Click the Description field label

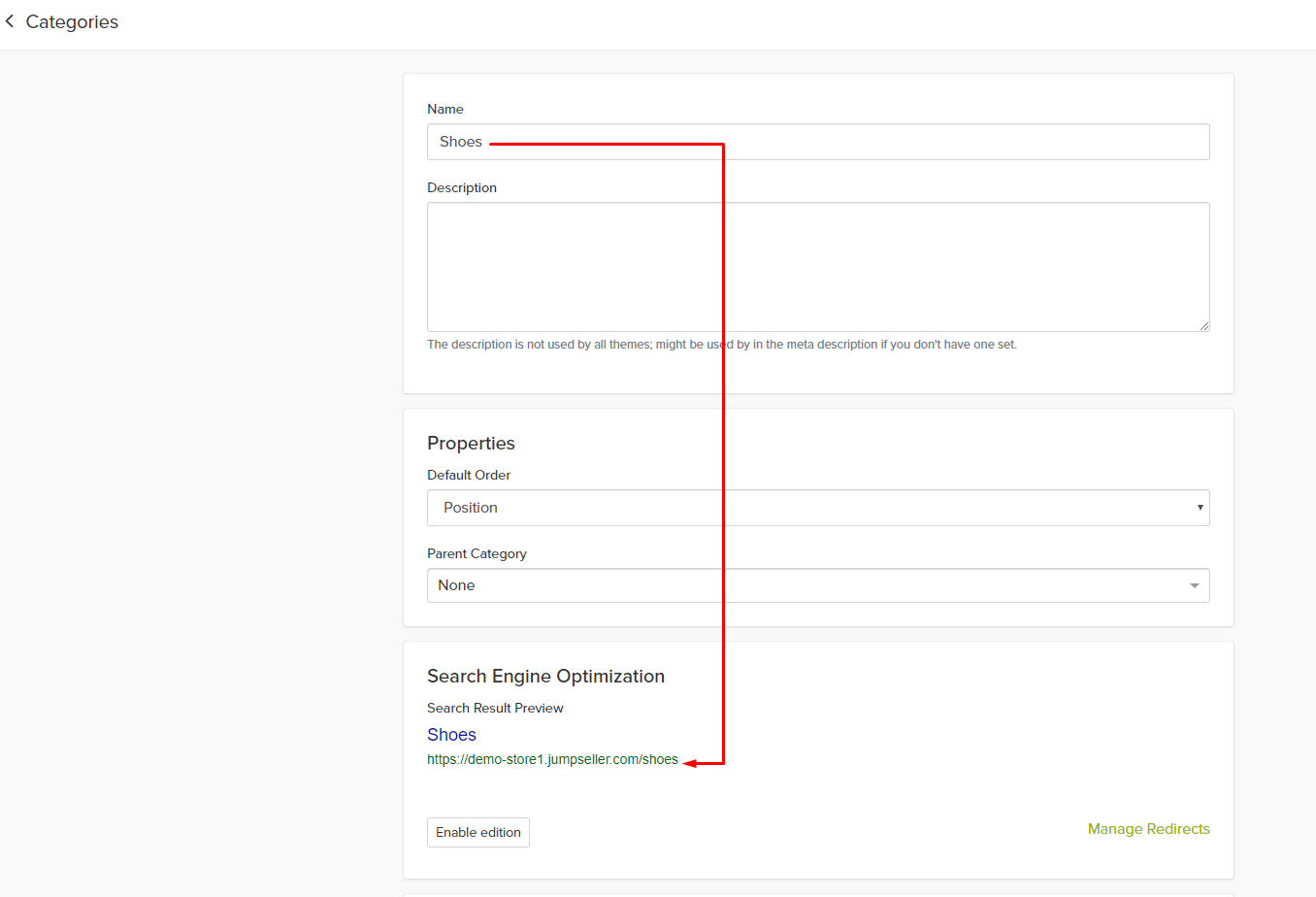click(x=462, y=187)
